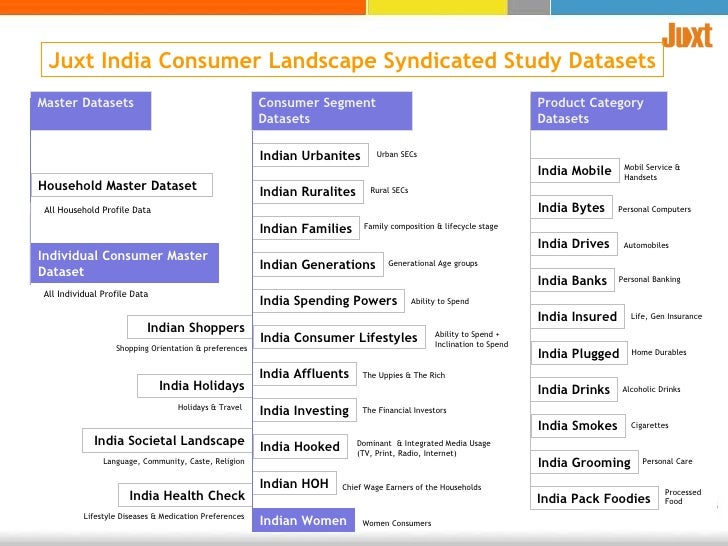Screen dimensions: 728x546
Task: Click Lifestyle Diseases & Medication Preferences text
Action: pyautogui.click(x=164, y=516)
